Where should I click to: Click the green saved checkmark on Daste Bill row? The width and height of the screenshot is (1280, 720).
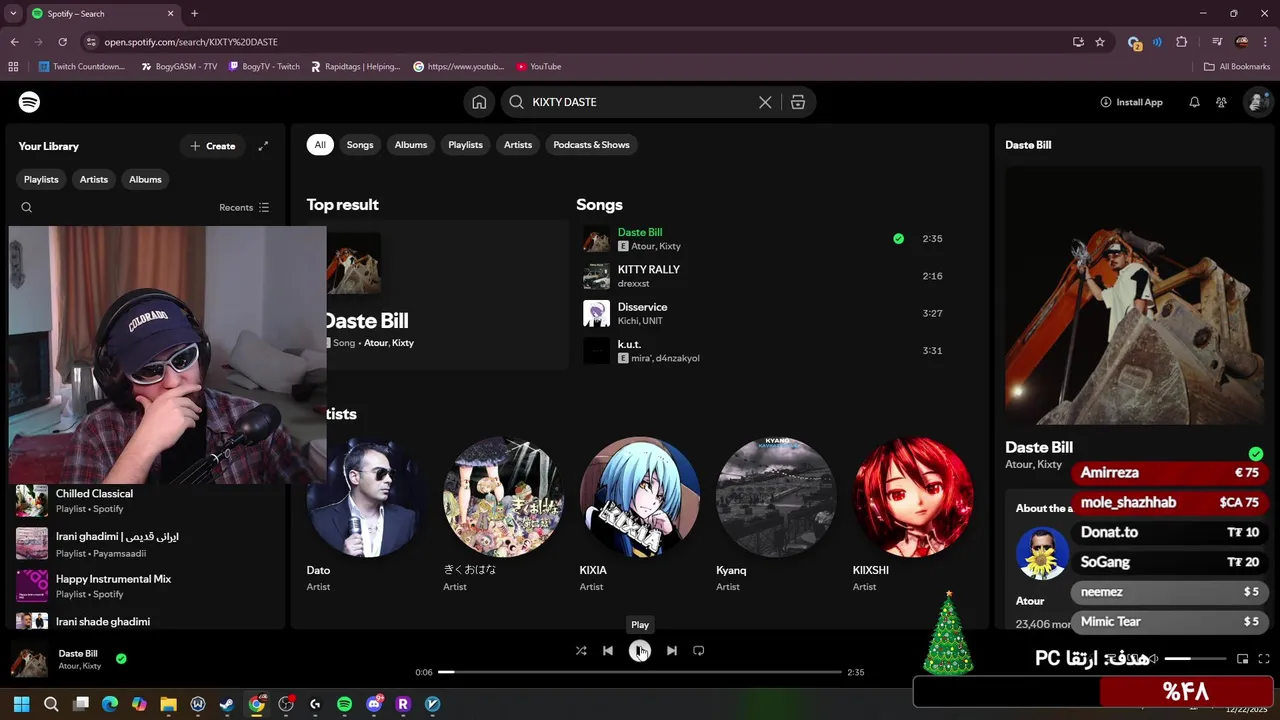pos(898,239)
